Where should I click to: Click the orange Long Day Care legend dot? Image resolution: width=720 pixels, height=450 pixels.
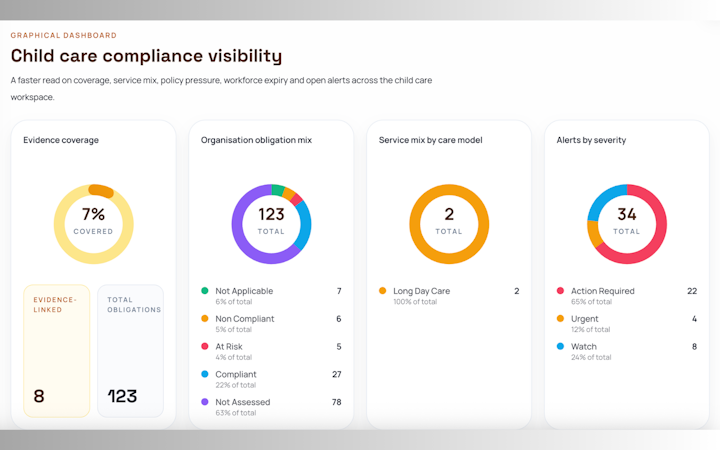coord(382,291)
